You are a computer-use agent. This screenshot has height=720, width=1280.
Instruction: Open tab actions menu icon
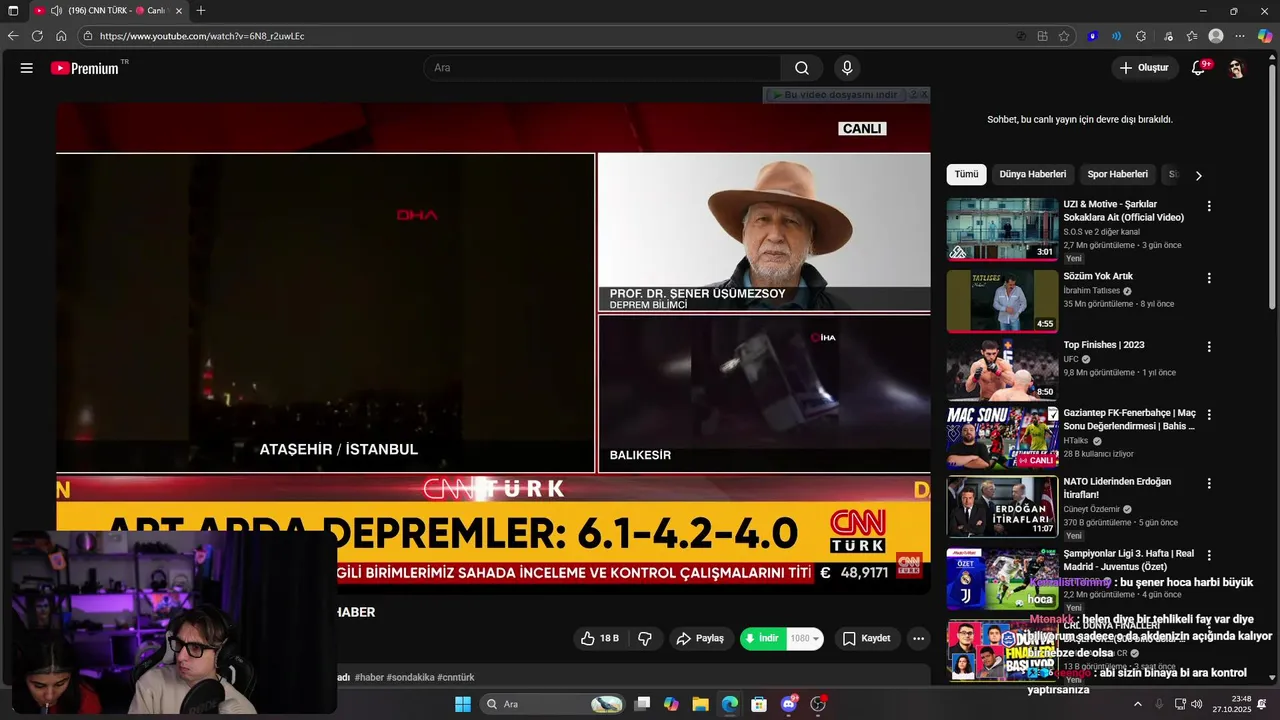pos(13,10)
